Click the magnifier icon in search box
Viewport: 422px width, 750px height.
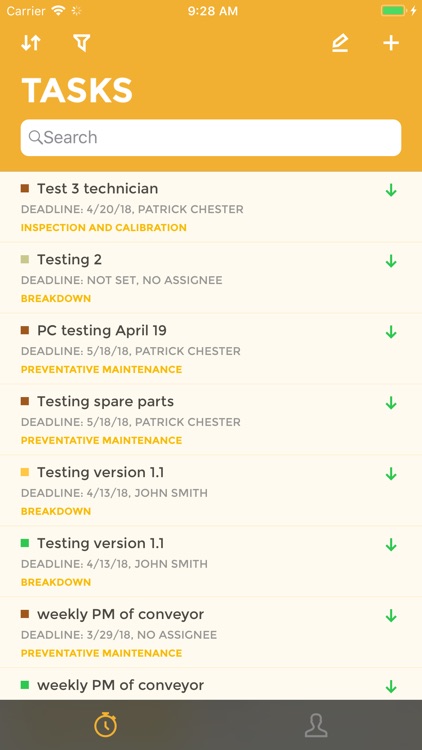click(x=35, y=137)
